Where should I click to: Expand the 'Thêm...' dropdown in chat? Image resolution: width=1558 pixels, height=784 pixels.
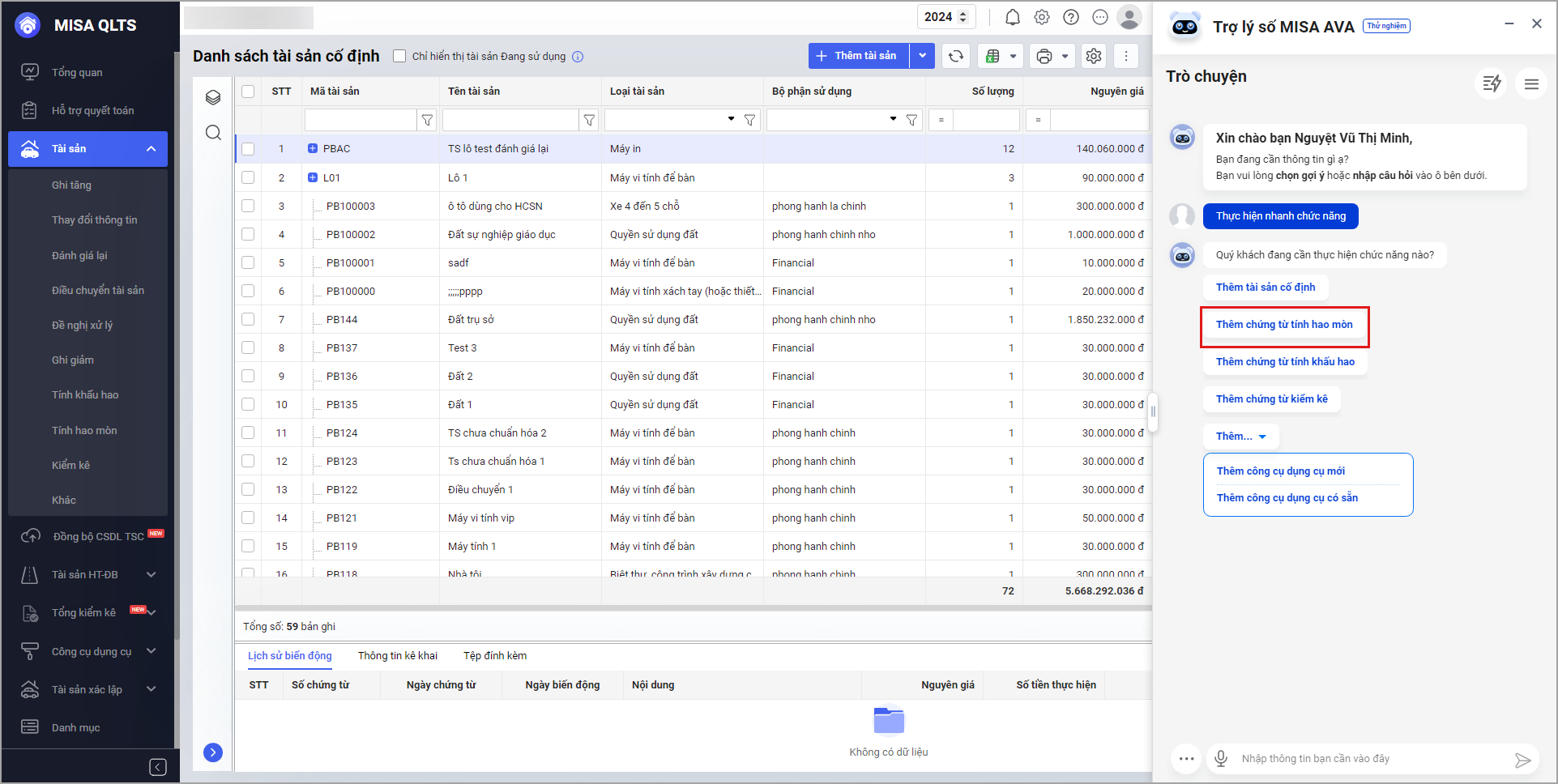tap(1240, 437)
